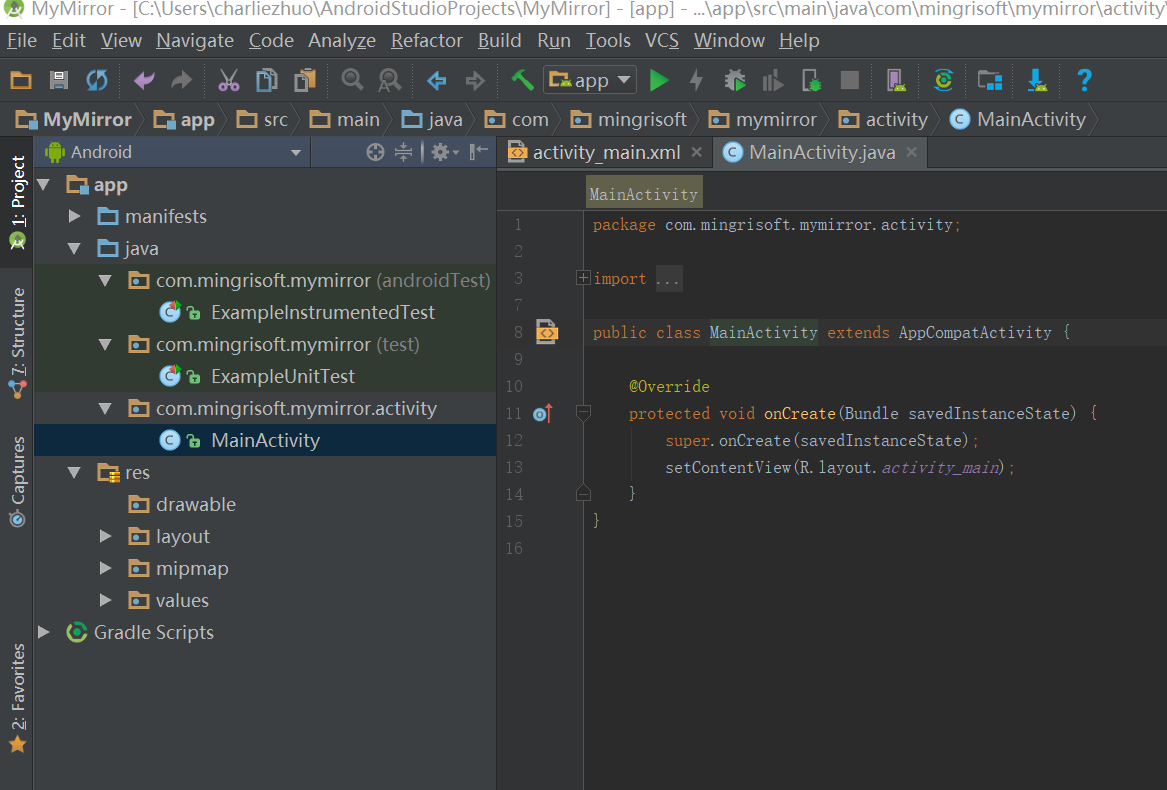Open the SDK Manager download icon
The width and height of the screenshot is (1167, 790).
(x=1037, y=80)
